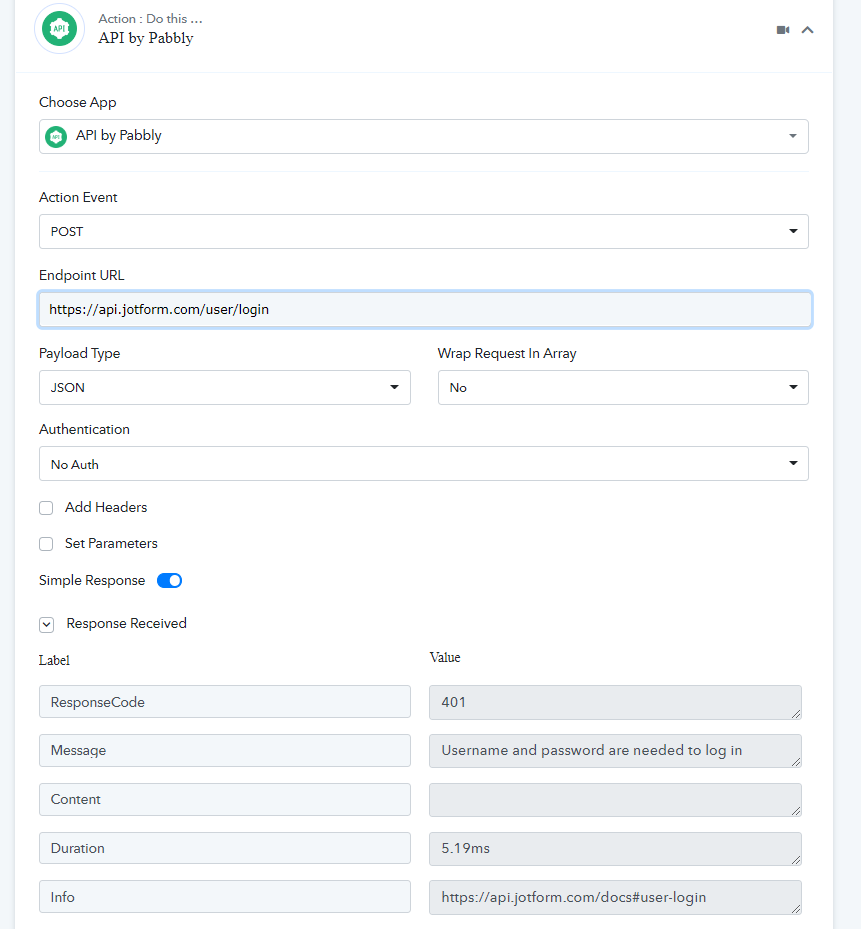Click the 'Authentication' label
The height and width of the screenshot is (929, 861).
coord(84,430)
